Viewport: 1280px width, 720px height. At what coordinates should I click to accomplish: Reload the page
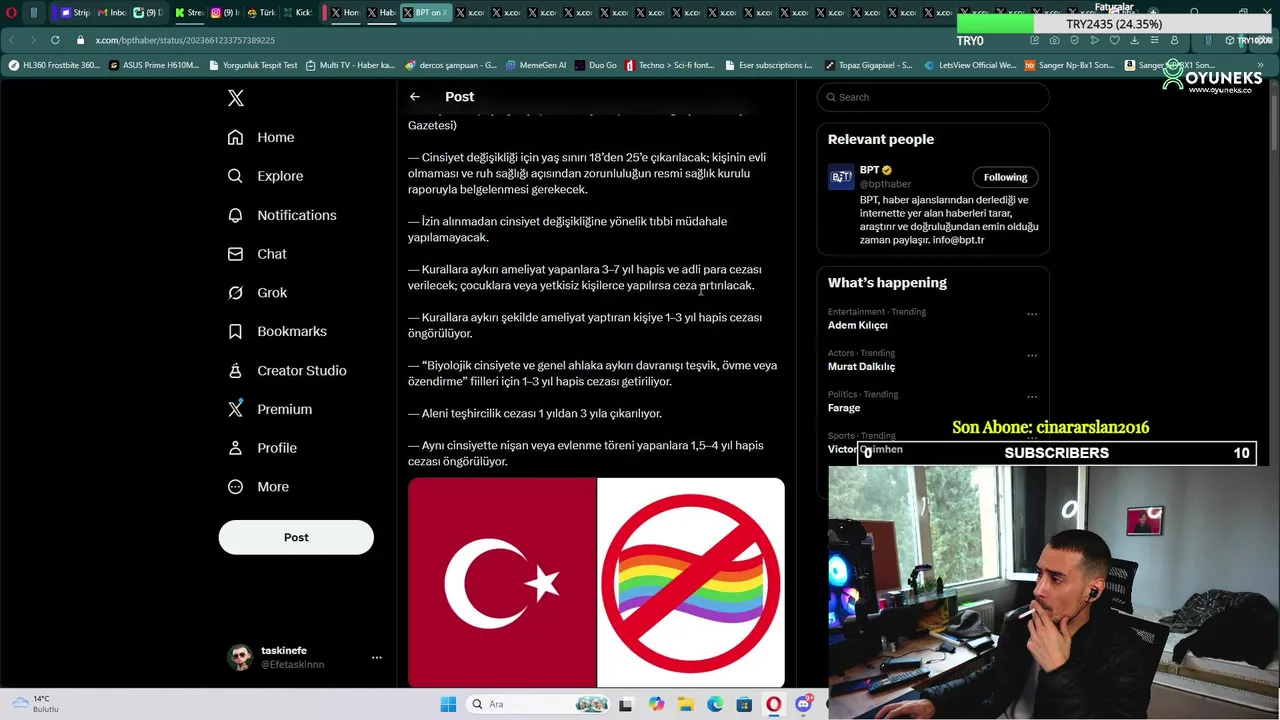pyautogui.click(x=54, y=40)
